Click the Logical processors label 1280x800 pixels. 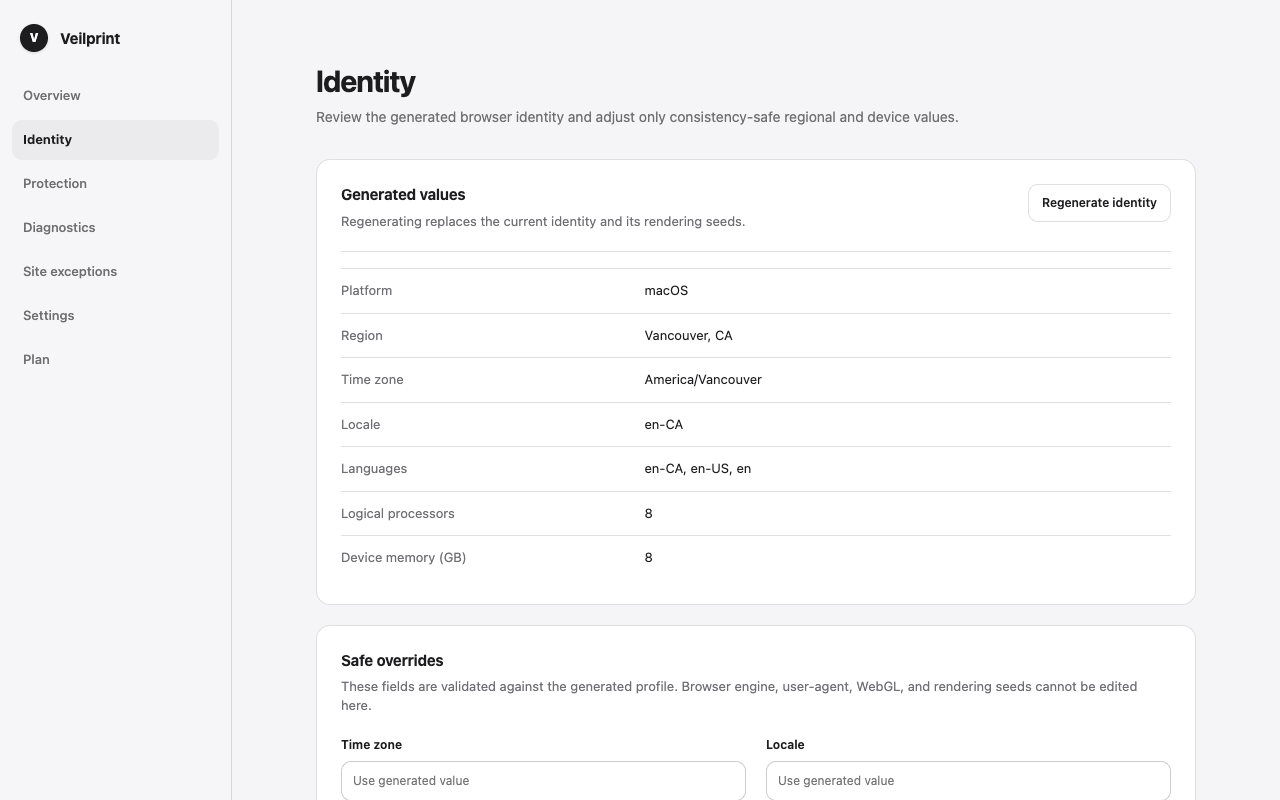398,514
